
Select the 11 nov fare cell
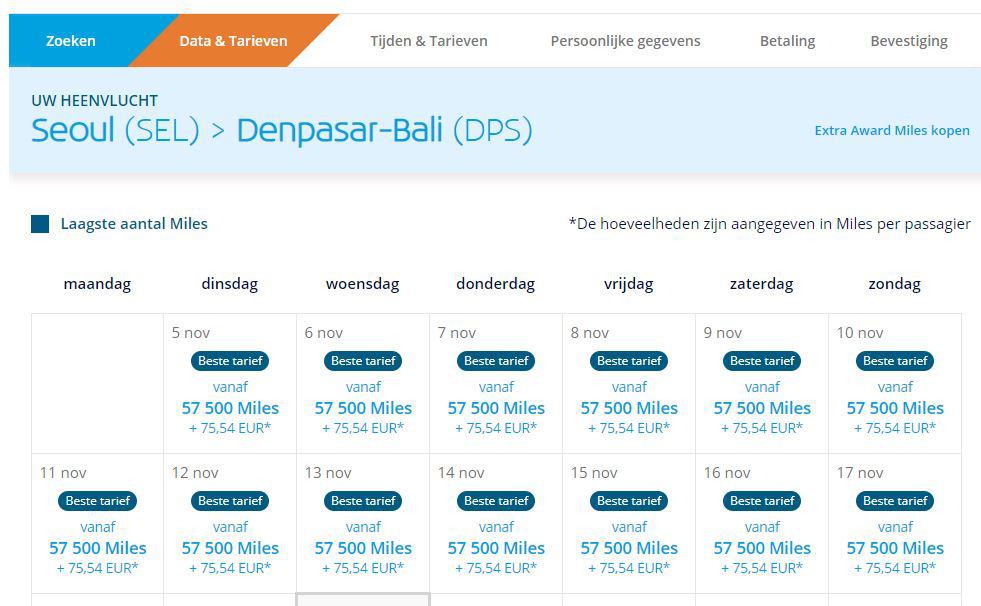click(97, 524)
